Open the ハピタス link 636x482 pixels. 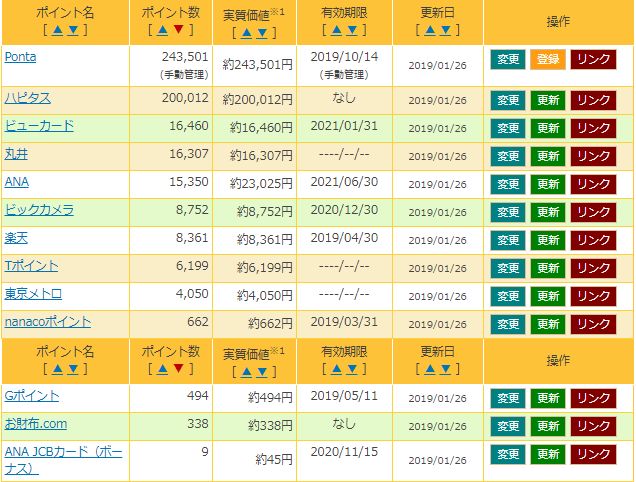[x=28, y=98]
